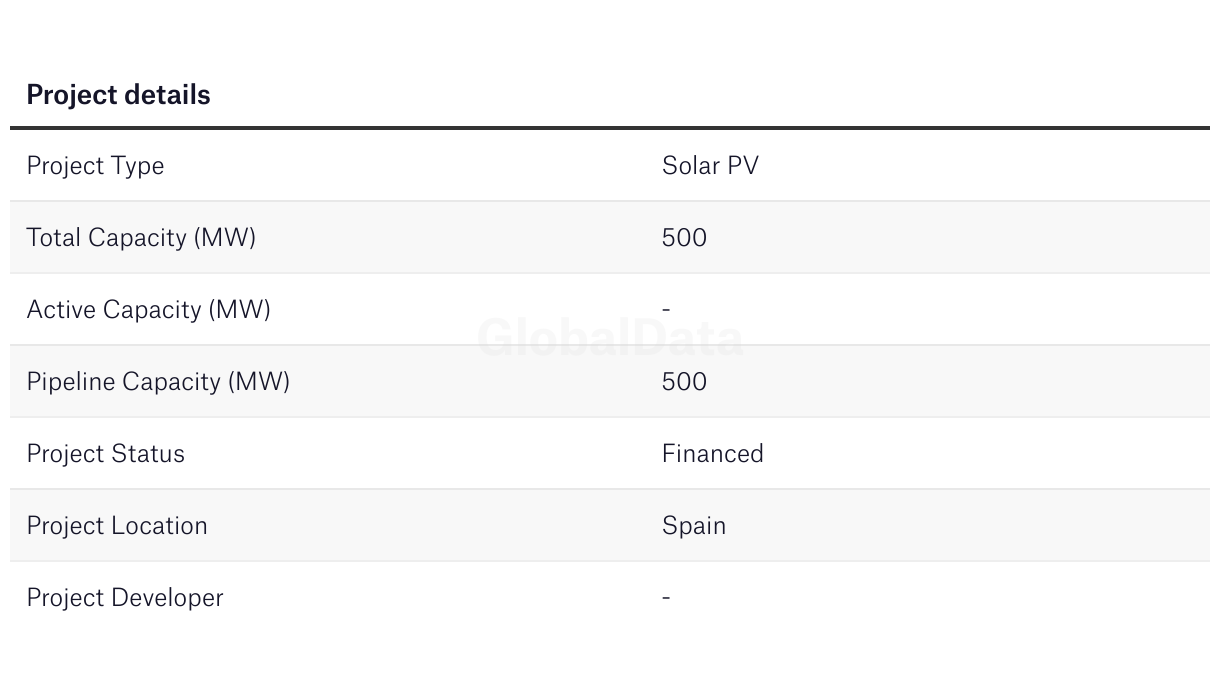1220x674 pixels.
Task: Click the Project details heading
Action: pyautogui.click(x=118, y=95)
